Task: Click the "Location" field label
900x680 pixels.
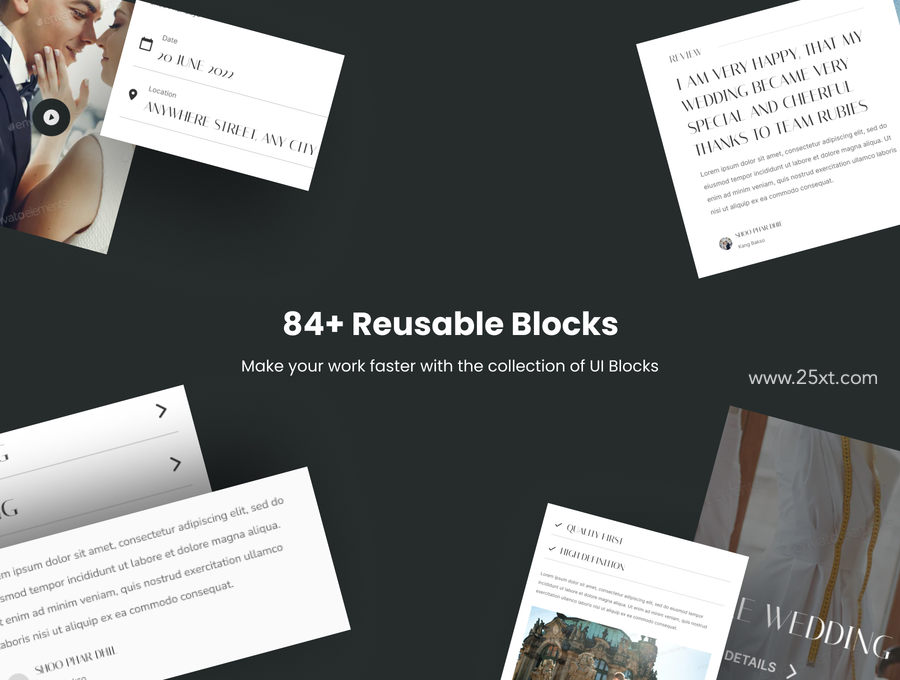Action: 162,91
